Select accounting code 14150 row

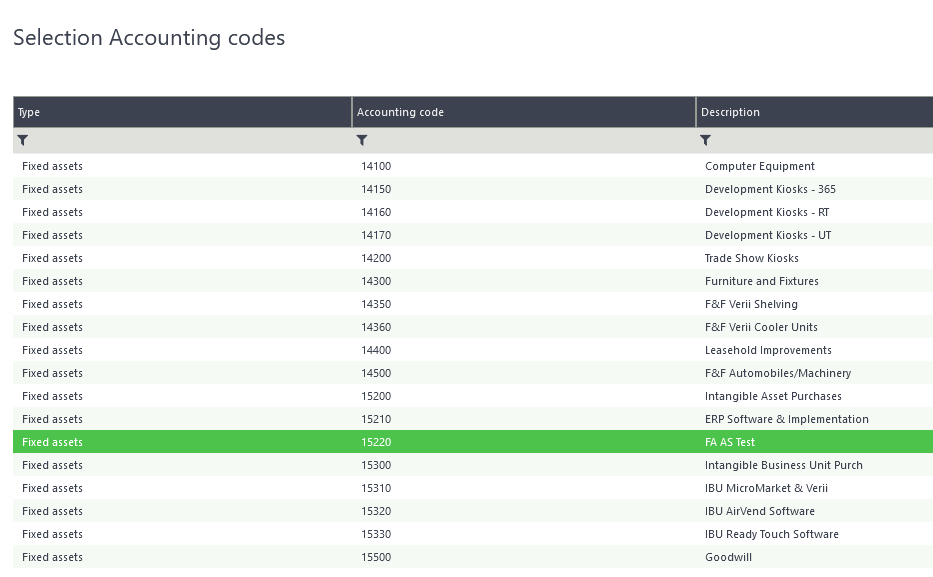coord(376,189)
